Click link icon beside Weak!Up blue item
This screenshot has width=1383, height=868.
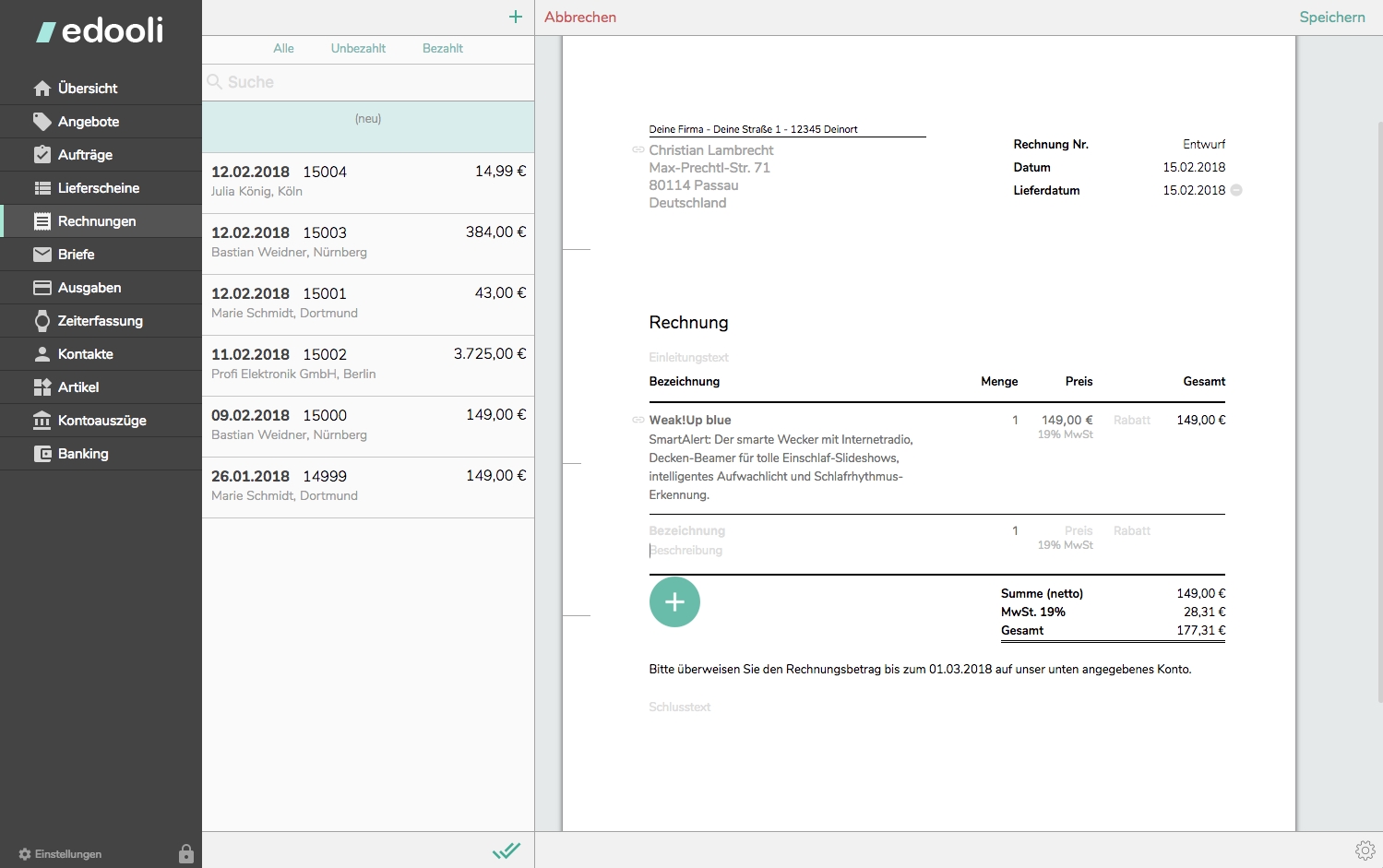click(638, 420)
